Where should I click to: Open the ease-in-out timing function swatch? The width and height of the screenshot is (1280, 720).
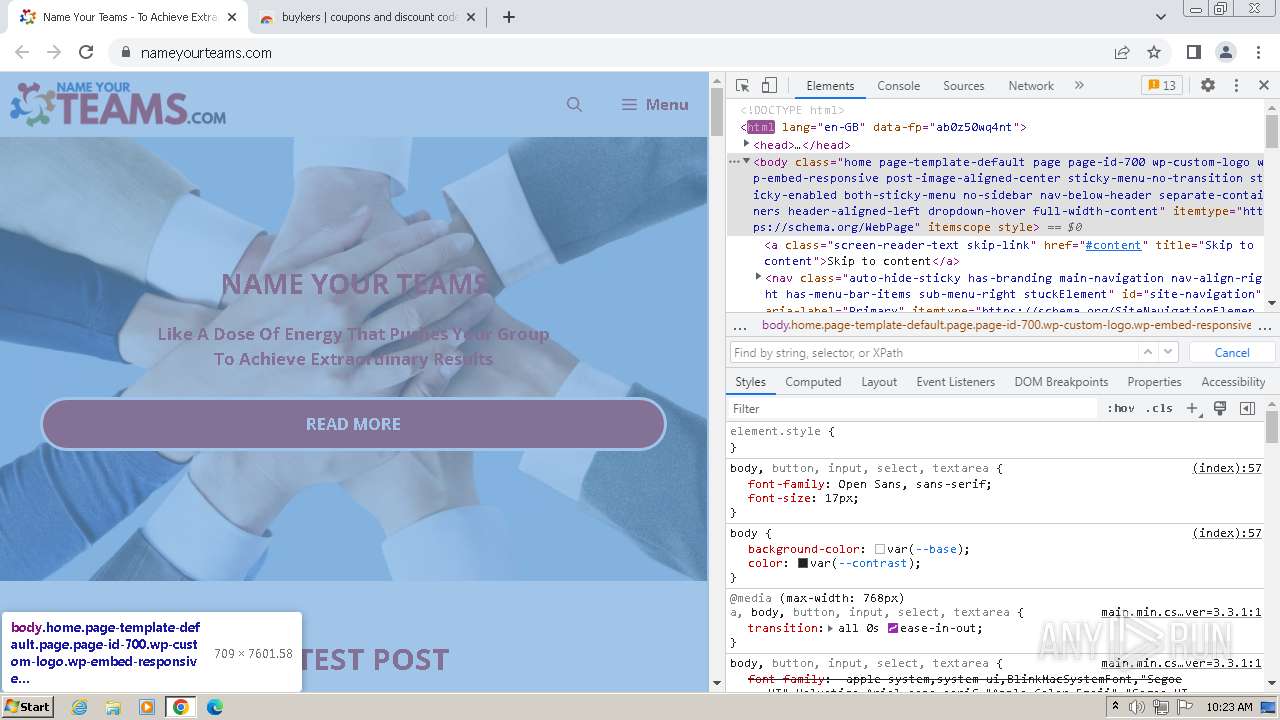point(892,629)
